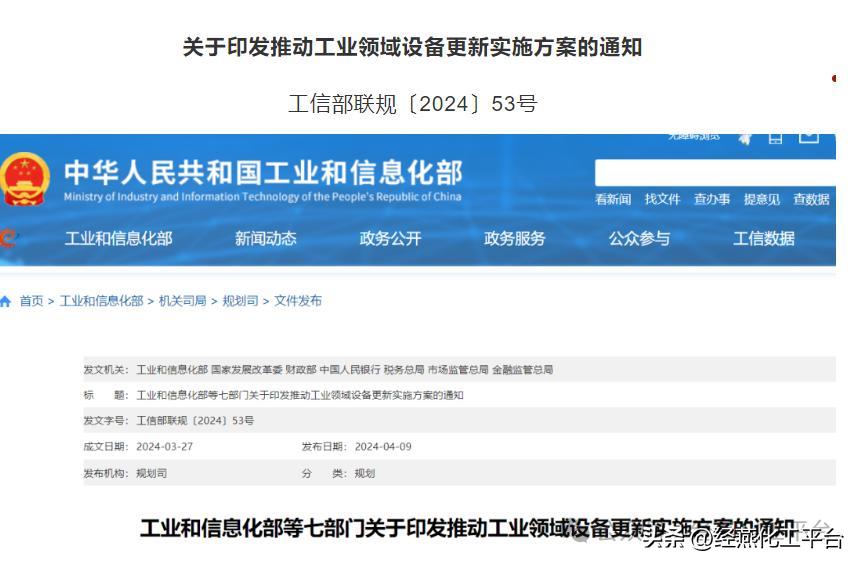Viewport: 860px width, 565px height.
Task: Open the 新闻动态 navigation menu
Action: point(266,238)
